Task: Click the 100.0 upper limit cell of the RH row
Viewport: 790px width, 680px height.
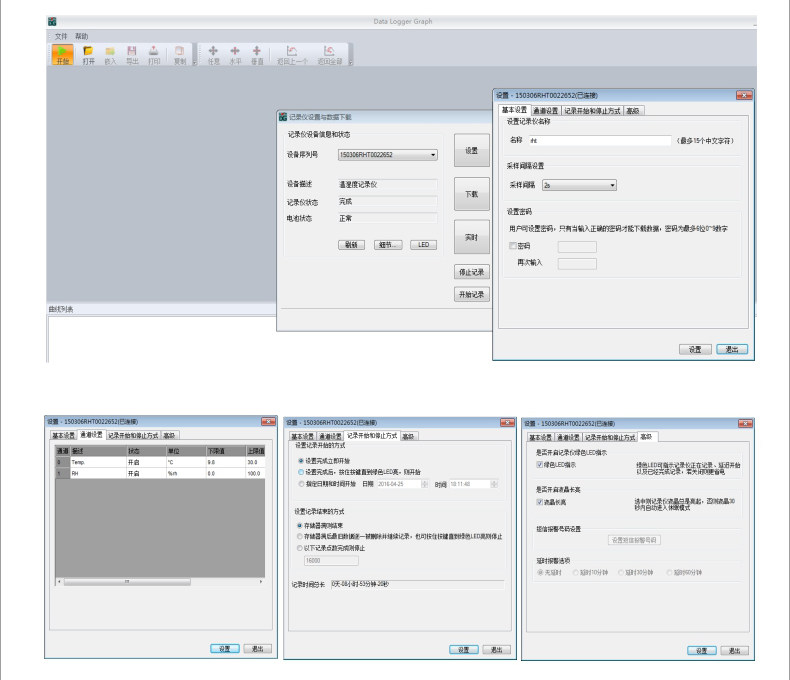Action: [x=255, y=473]
